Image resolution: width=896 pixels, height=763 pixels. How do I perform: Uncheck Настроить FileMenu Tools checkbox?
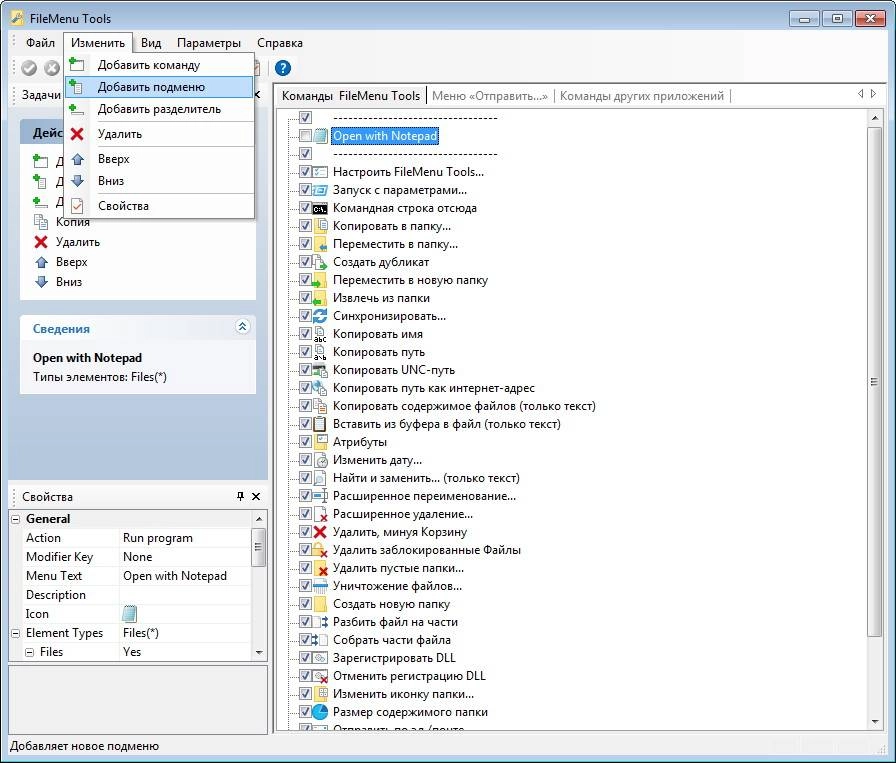[x=305, y=172]
